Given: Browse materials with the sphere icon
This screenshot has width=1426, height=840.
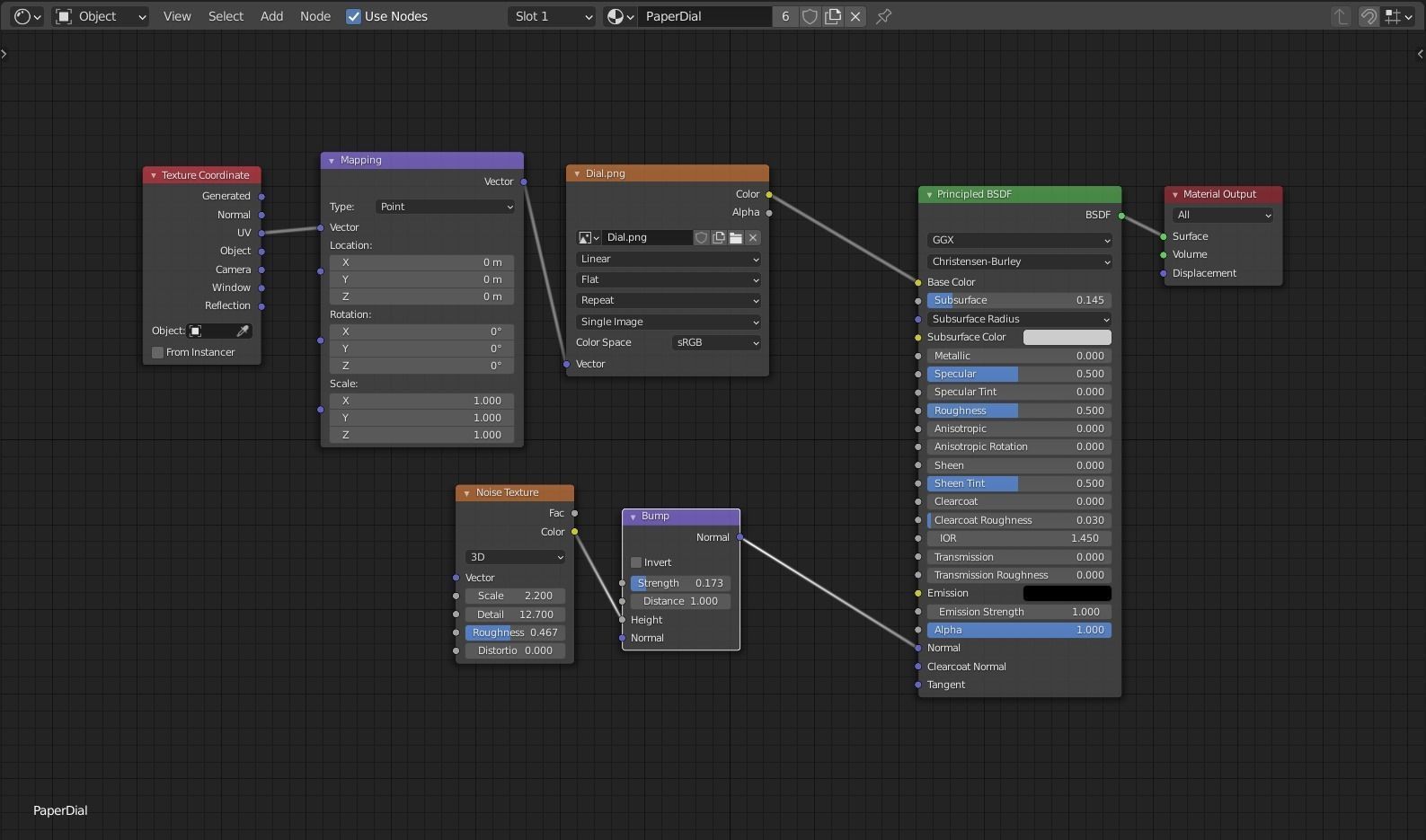Looking at the screenshot, I should (x=620, y=16).
